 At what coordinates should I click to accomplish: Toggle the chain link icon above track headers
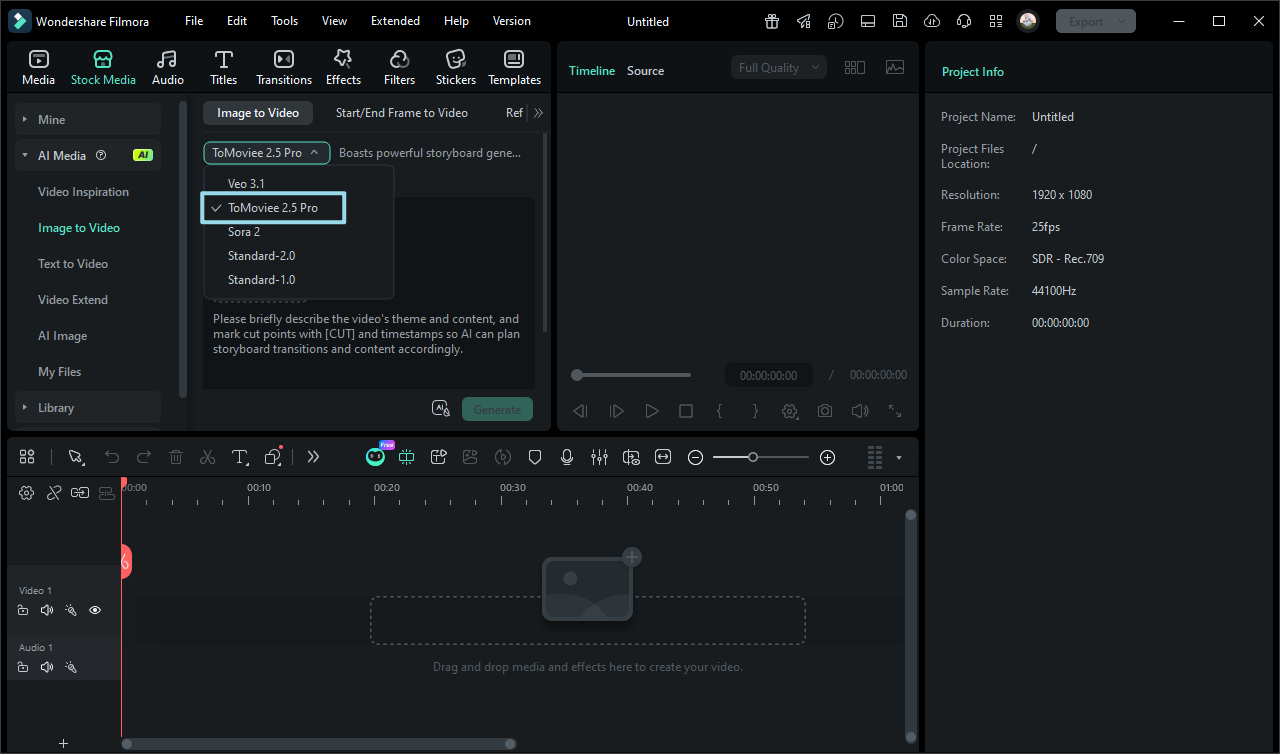tap(54, 492)
